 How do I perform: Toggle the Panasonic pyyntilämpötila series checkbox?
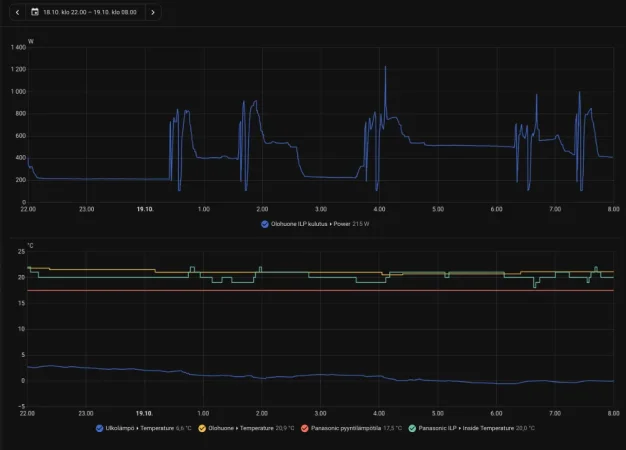pos(305,428)
